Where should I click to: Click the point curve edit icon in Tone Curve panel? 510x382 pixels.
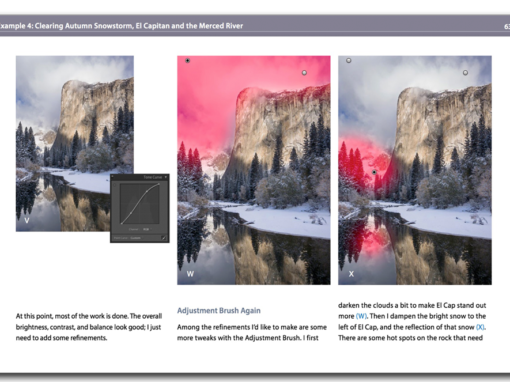(164, 238)
